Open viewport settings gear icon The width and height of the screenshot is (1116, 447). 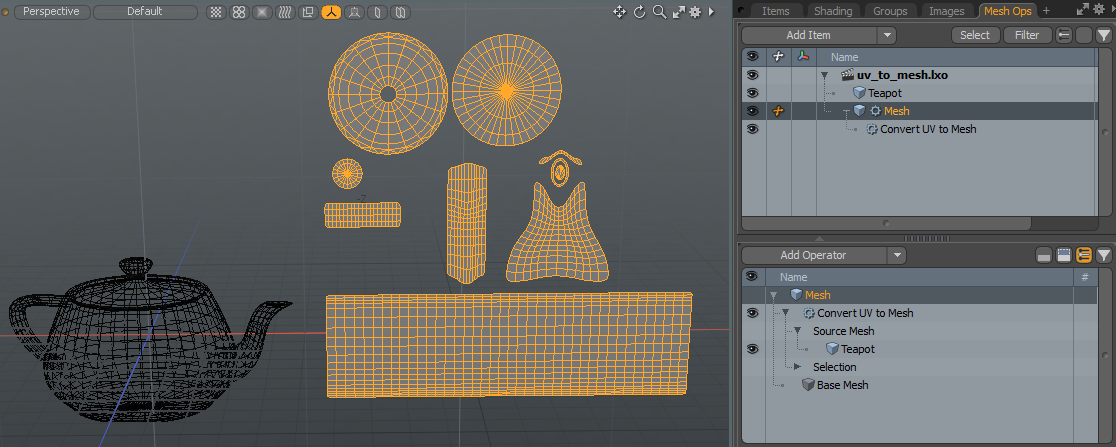694,12
